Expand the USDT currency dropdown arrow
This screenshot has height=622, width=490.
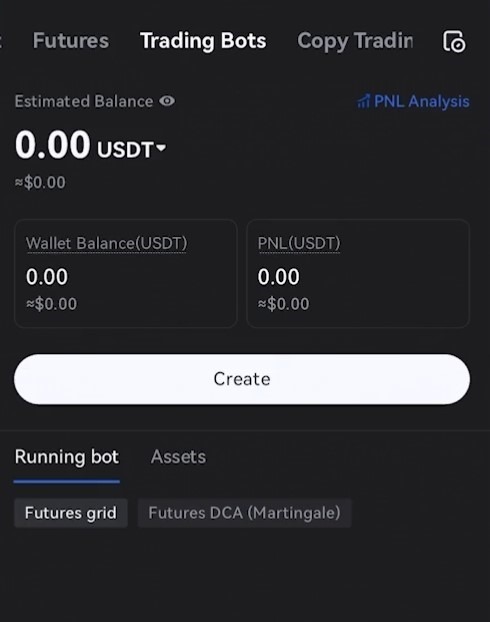pyautogui.click(x=161, y=148)
